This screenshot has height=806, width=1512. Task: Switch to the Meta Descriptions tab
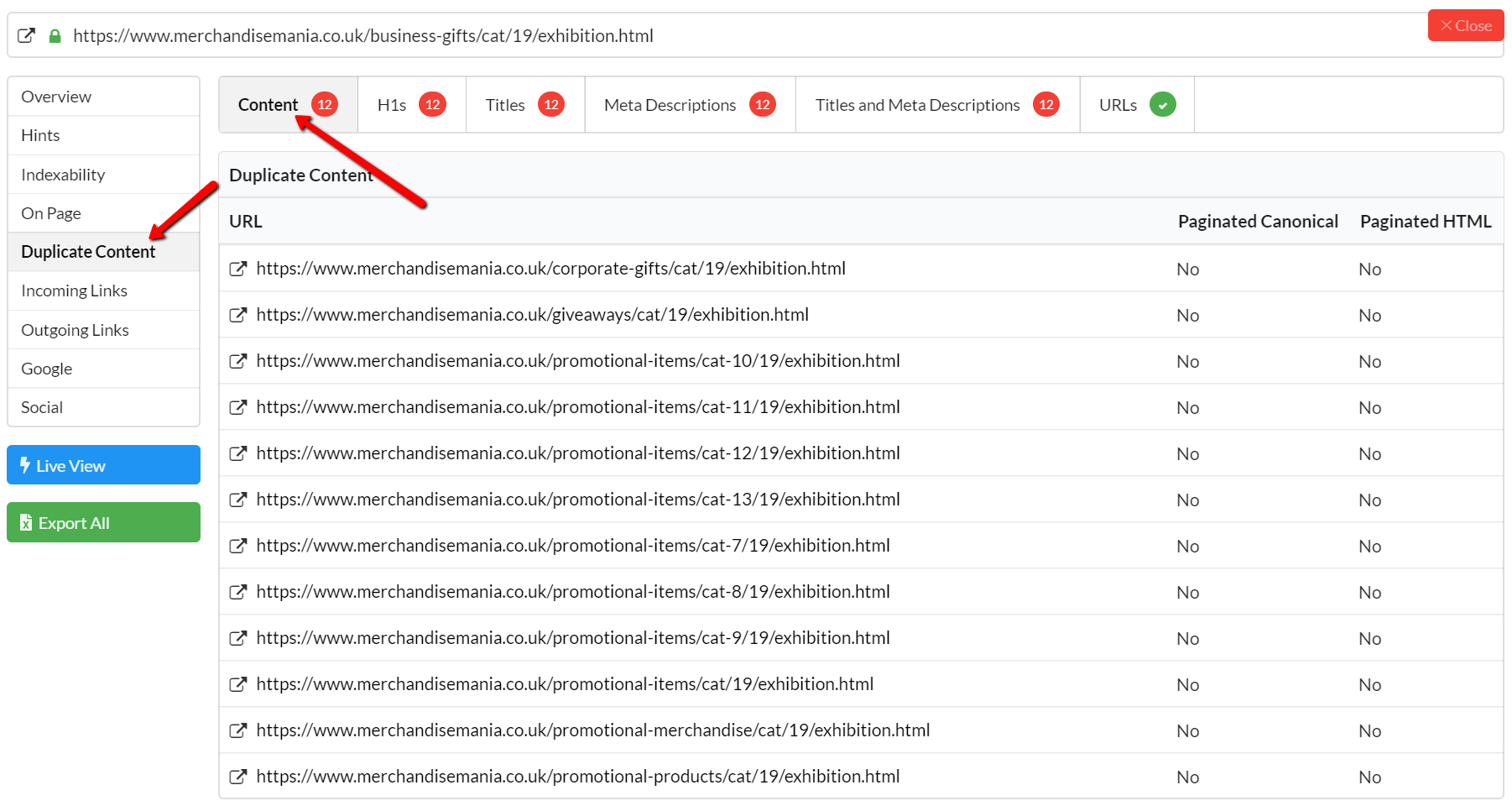(691, 105)
